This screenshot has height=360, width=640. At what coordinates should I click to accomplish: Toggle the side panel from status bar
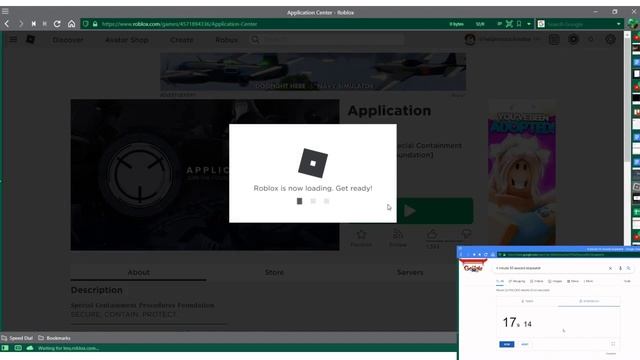coord(5,348)
